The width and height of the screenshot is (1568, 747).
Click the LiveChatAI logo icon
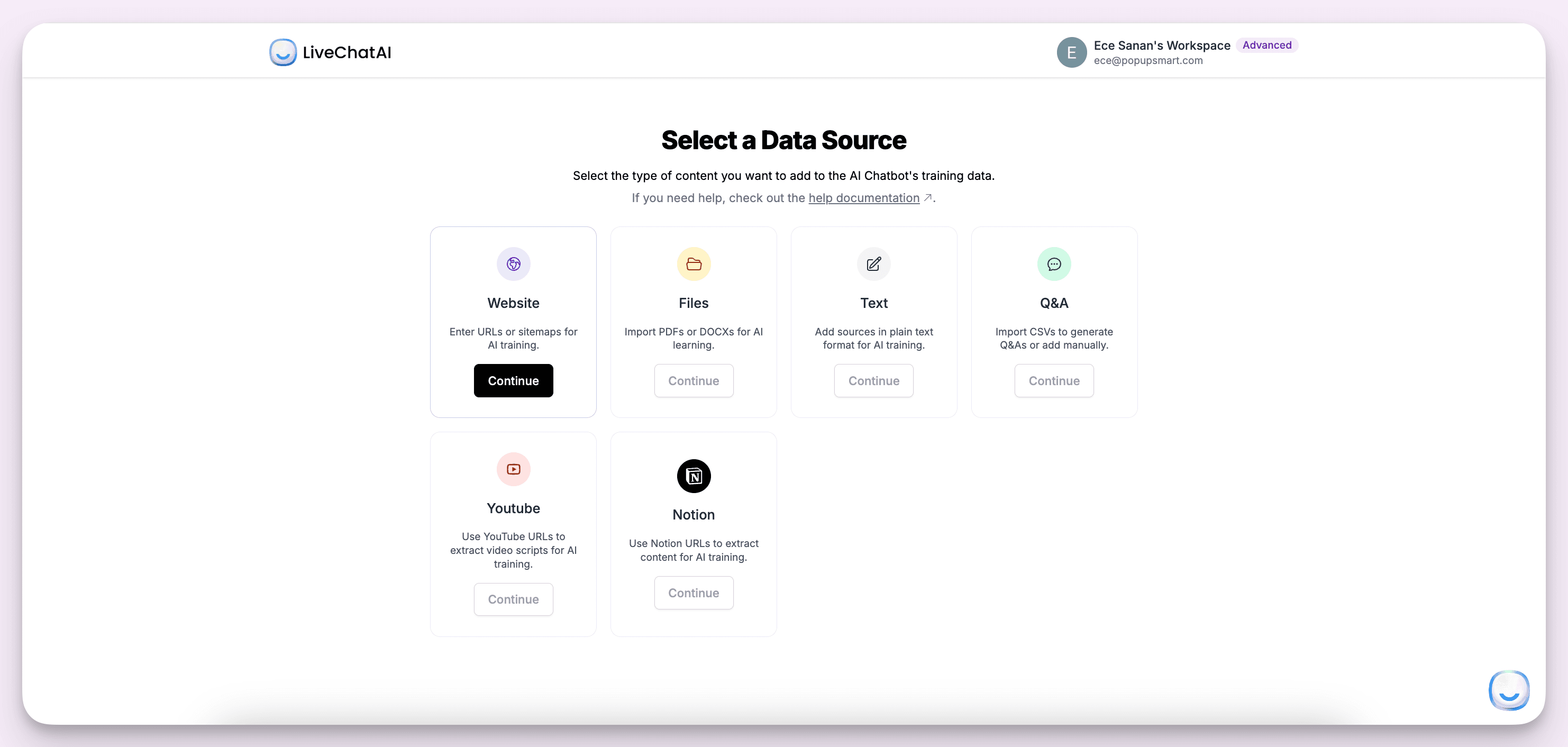point(283,52)
